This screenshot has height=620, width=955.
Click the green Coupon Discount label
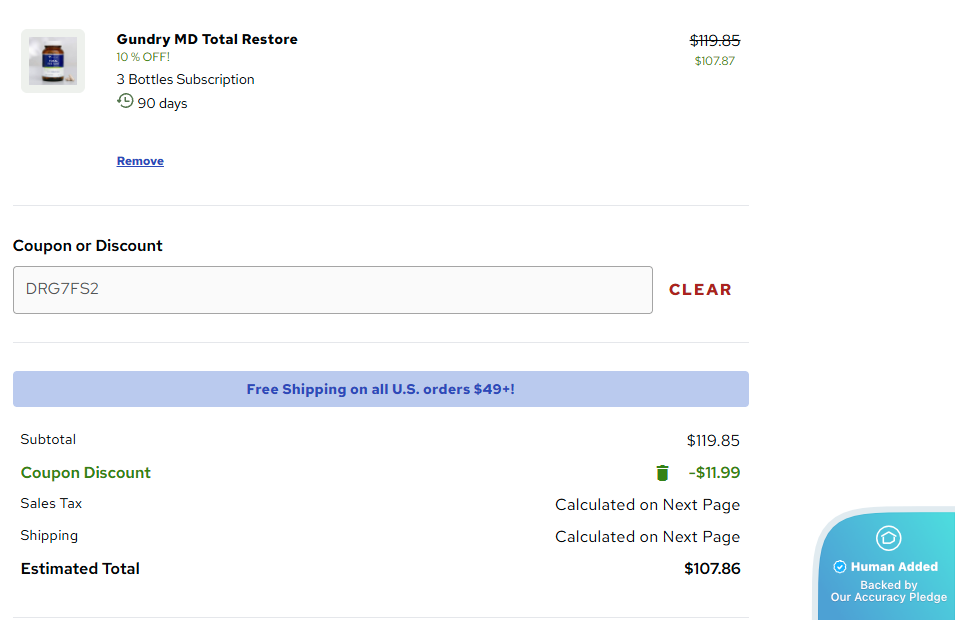click(86, 473)
